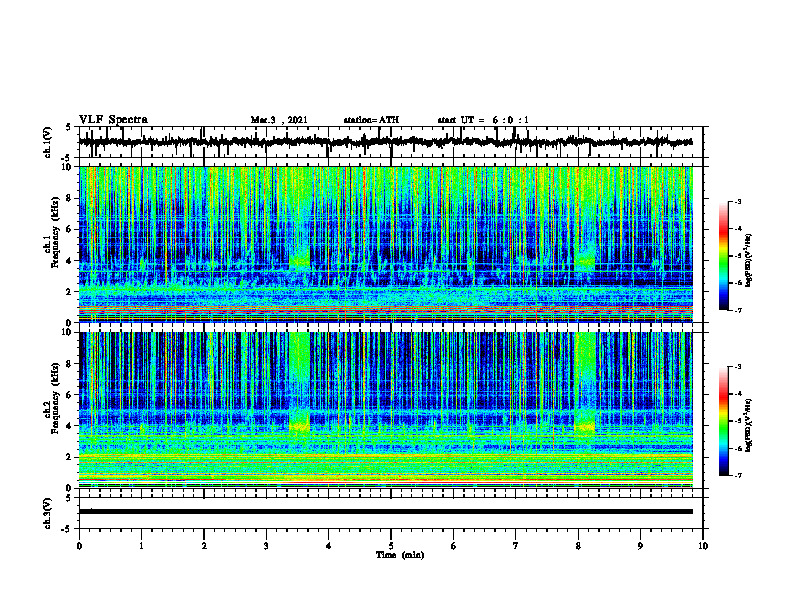Viewport: 792px width, 612px height.
Task: Click the "6" kHz tick of ch.1 spectrogram
Action: (x=70, y=230)
